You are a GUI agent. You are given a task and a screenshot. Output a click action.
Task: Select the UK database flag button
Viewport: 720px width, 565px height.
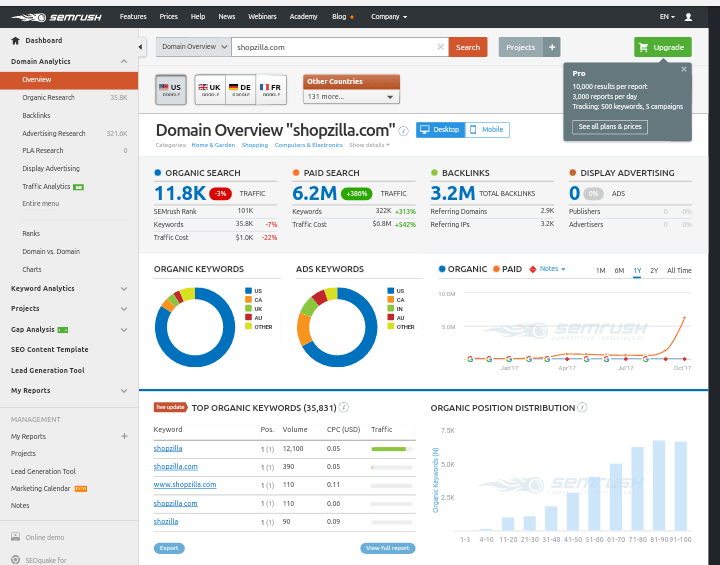point(209,89)
